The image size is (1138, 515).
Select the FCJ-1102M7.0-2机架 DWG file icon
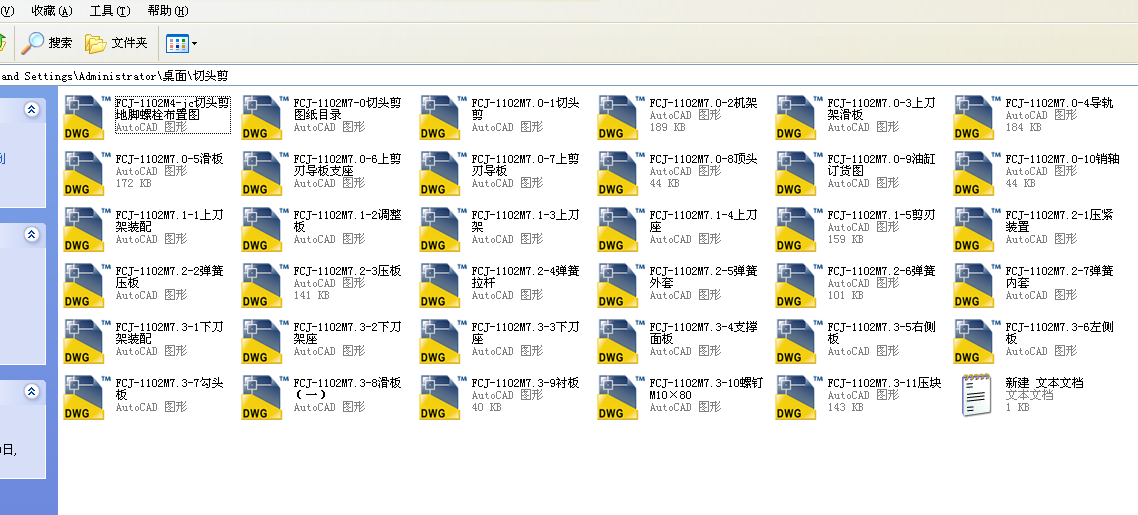pos(619,118)
